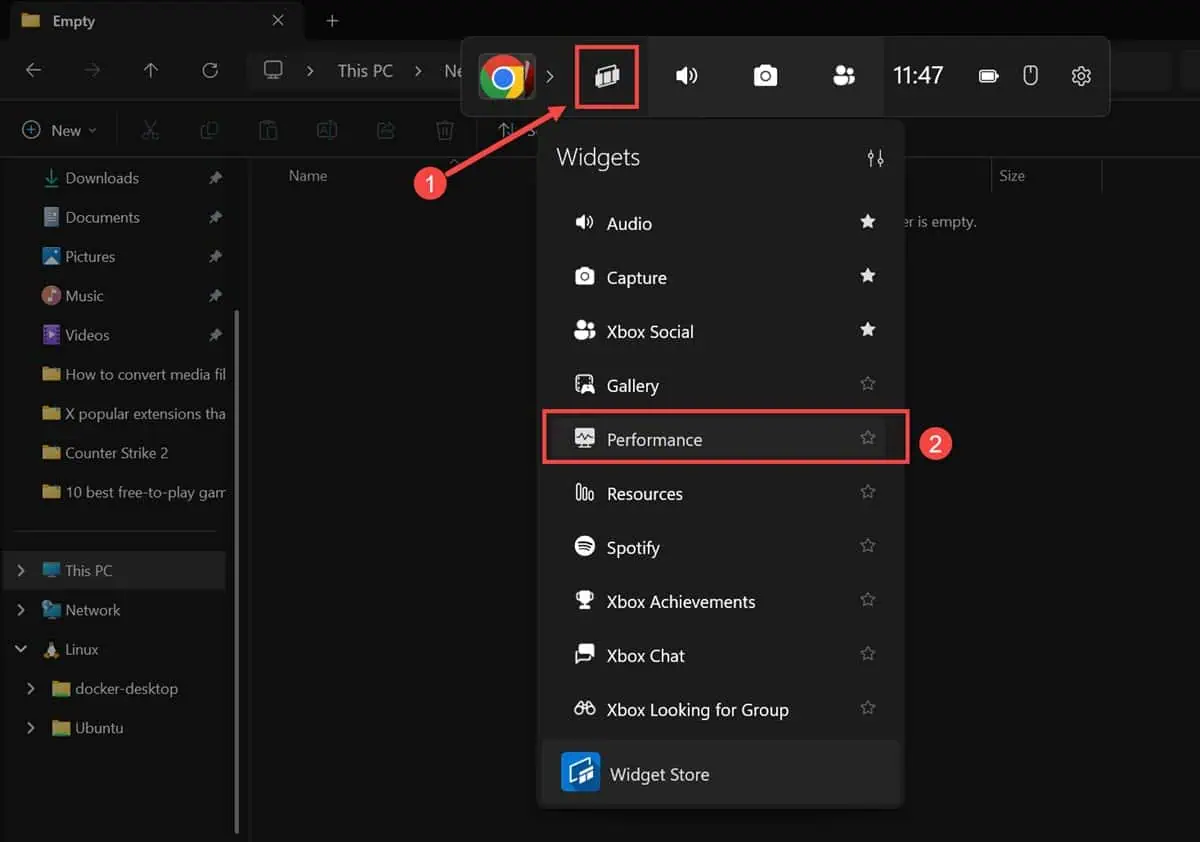Click the Audio speaker icon in Game Bar
Viewport: 1200px width, 842px height.
[x=686, y=76]
